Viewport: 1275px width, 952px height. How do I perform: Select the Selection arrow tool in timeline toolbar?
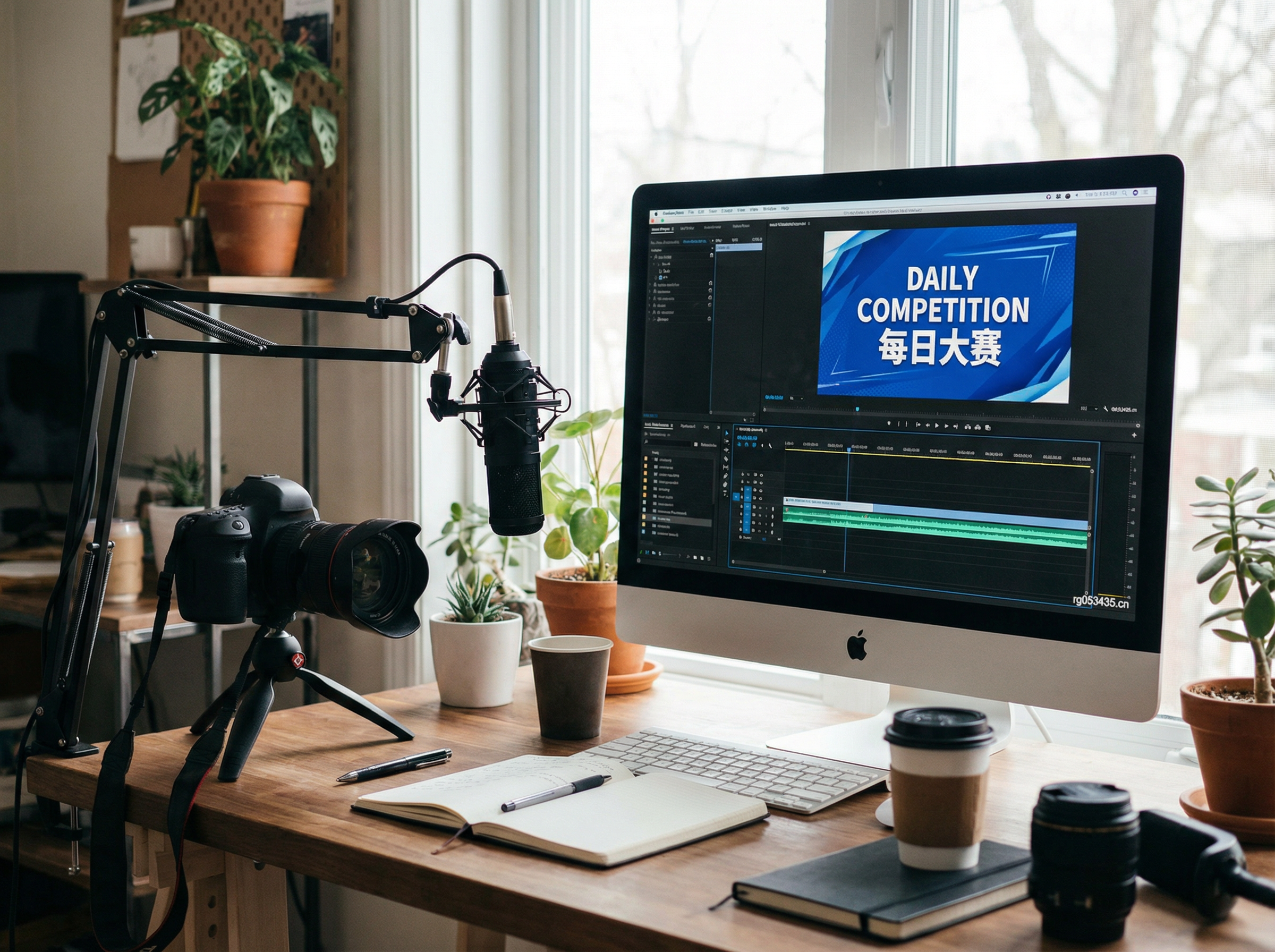point(727,433)
